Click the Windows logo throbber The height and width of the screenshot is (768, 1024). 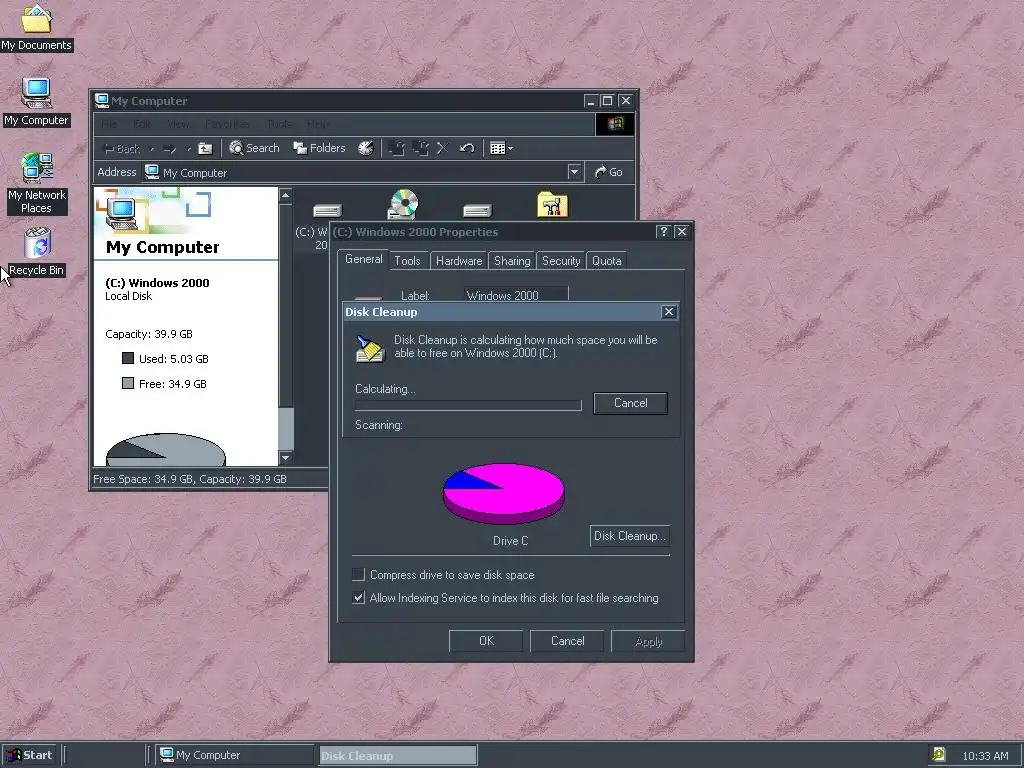(615, 123)
